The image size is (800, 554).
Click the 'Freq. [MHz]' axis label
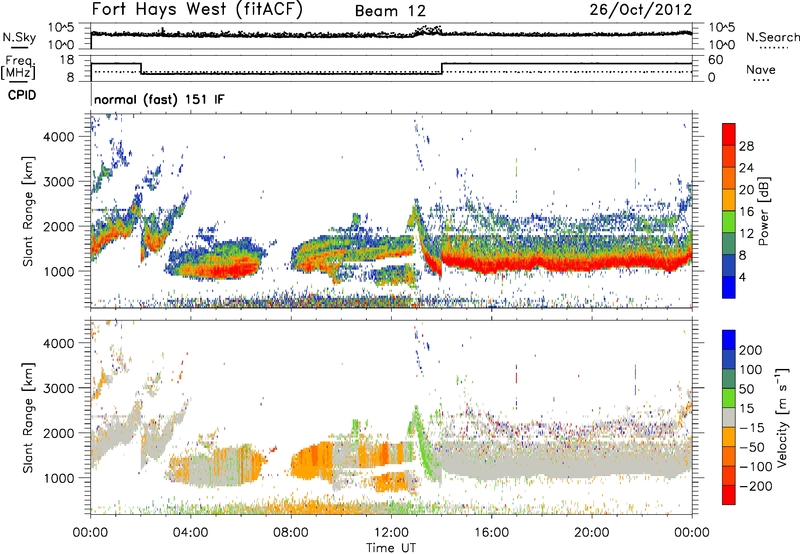pyautogui.click(x=18, y=68)
